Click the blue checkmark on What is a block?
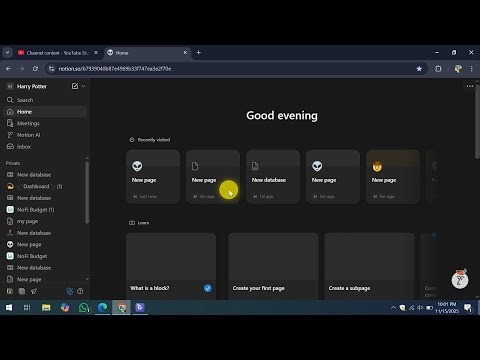 pyautogui.click(x=208, y=288)
